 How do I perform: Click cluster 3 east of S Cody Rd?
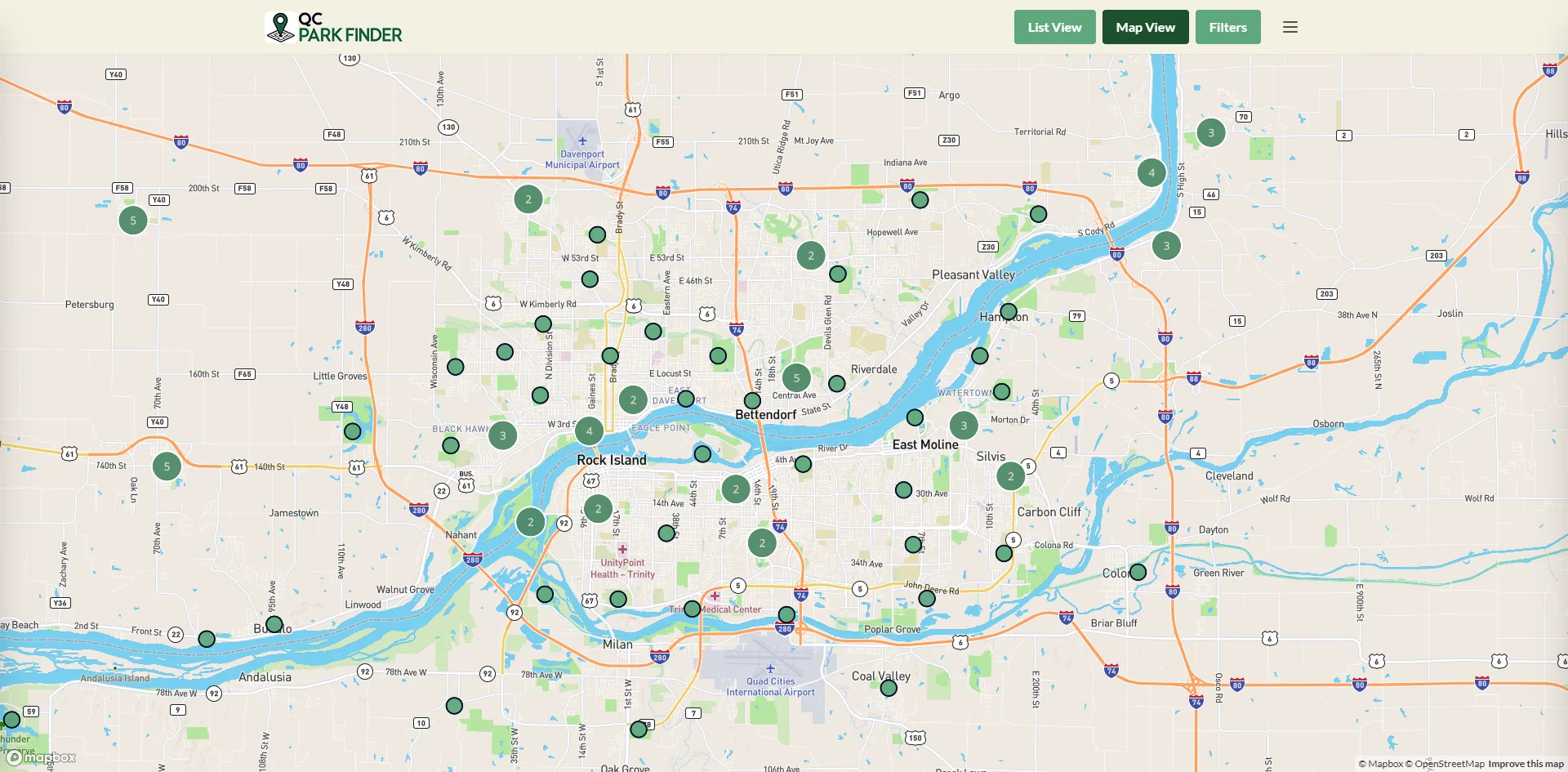click(1166, 246)
